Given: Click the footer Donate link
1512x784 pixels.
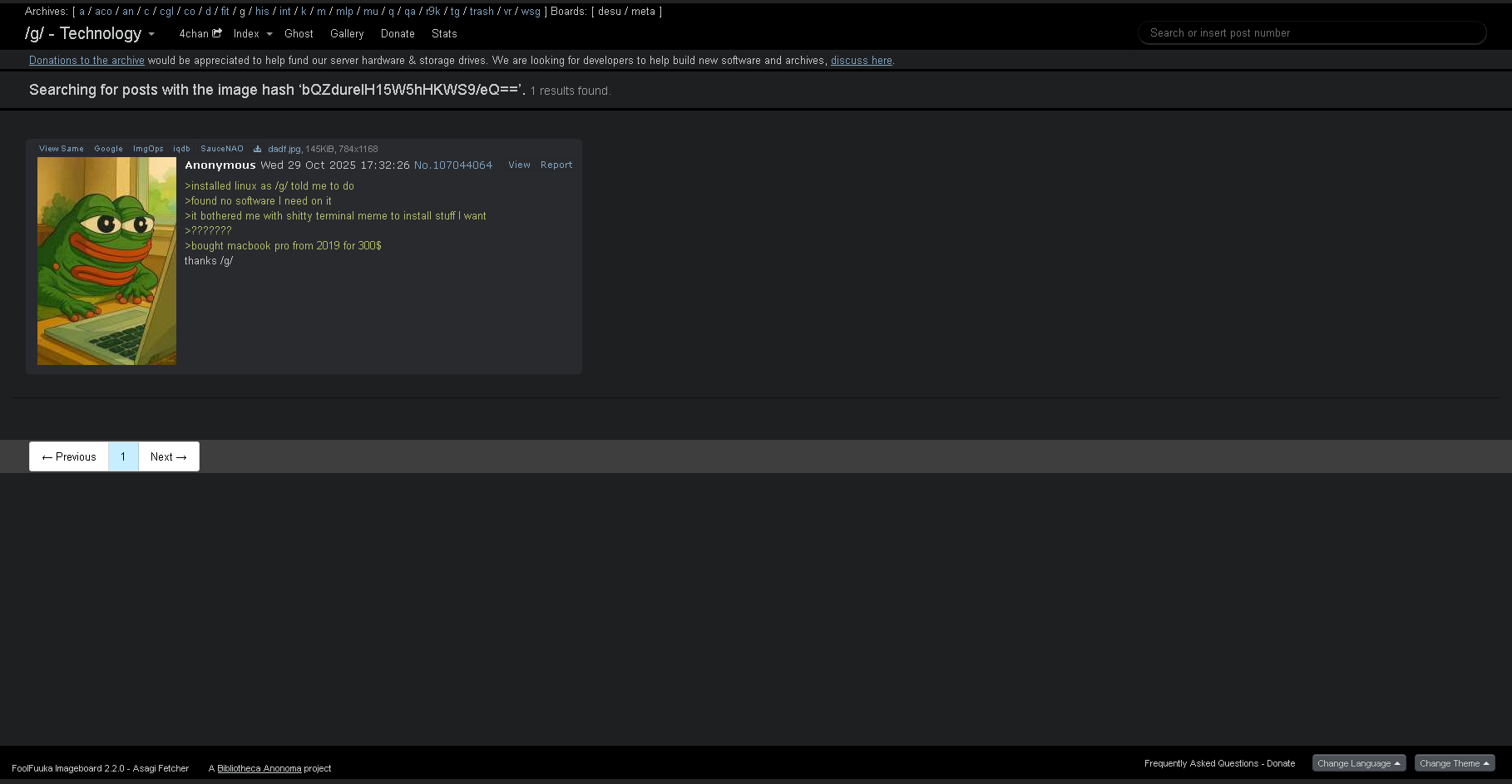Looking at the screenshot, I should pyautogui.click(x=1281, y=763).
